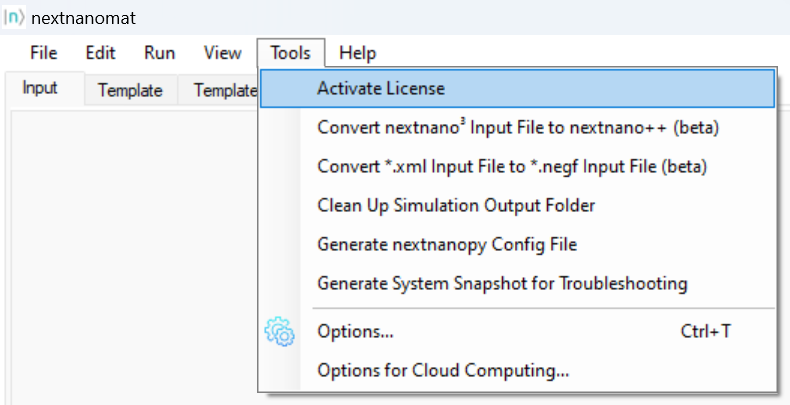Screen dimensions: 790x405
Task: Convert nextnano³ input file to nextnano++
Action: 518,128
